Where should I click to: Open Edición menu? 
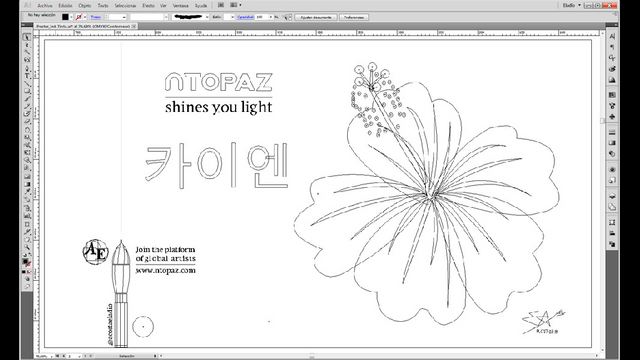tap(65, 6)
